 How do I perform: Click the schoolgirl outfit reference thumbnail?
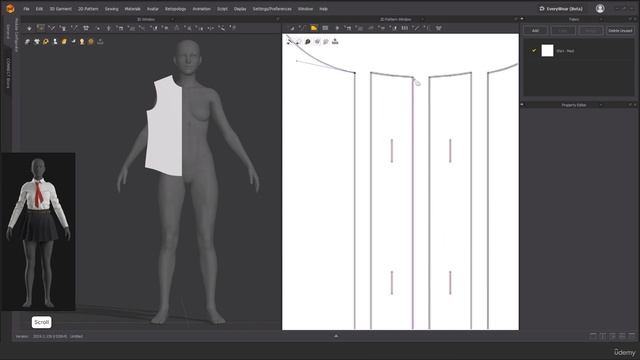coord(38,232)
